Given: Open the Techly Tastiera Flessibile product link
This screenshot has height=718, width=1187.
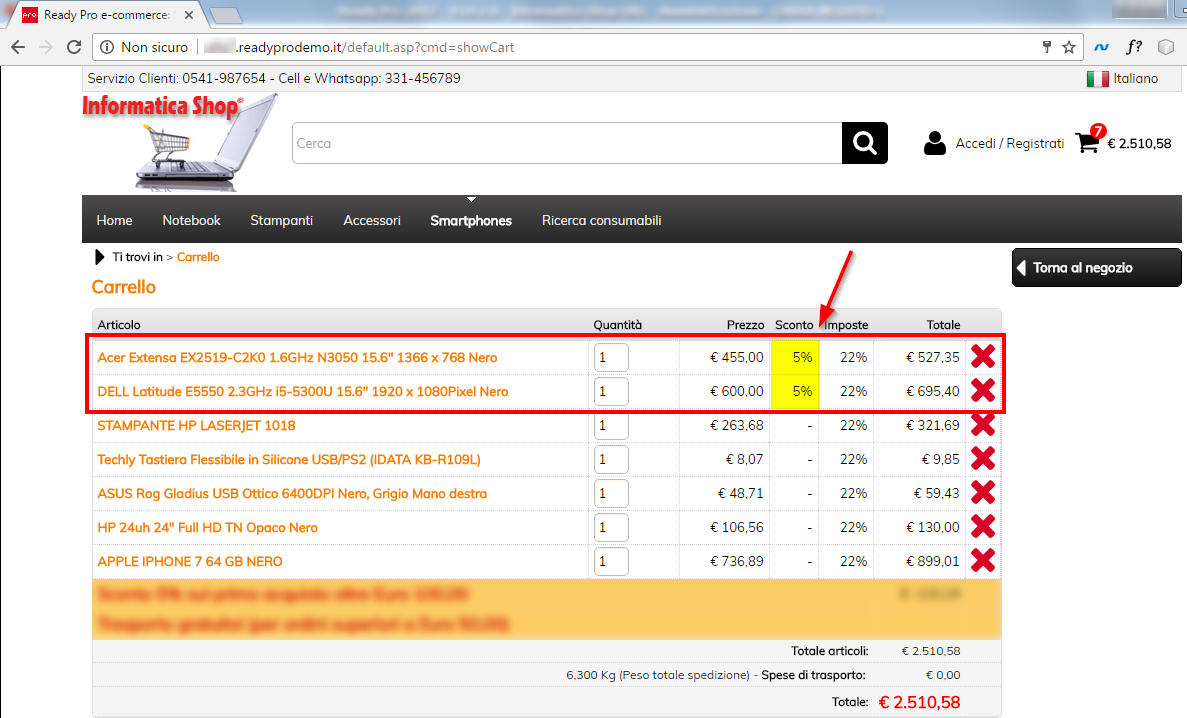Looking at the screenshot, I should click(x=289, y=460).
